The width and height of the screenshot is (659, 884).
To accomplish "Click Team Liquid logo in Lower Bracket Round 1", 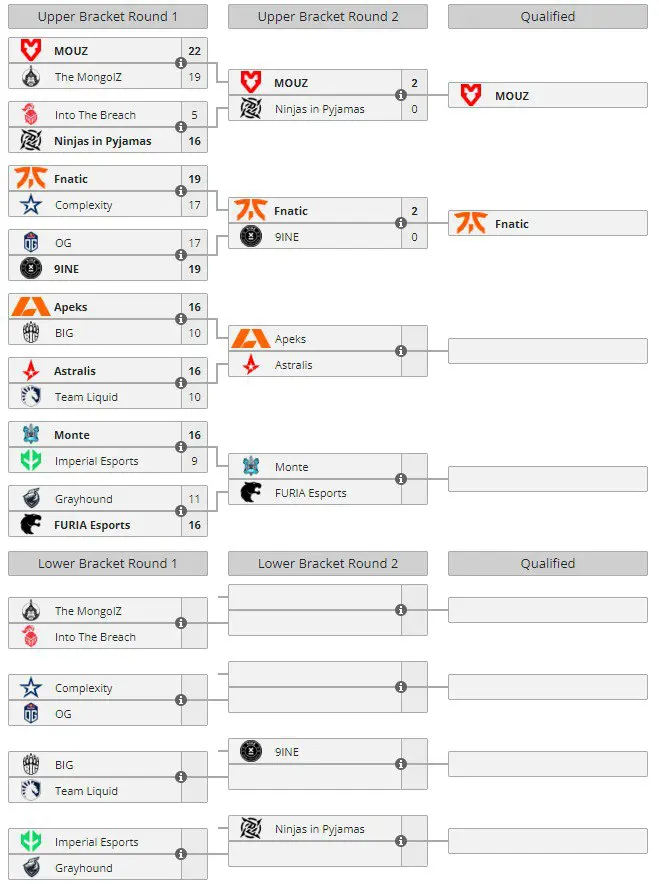I will click(31, 791).
